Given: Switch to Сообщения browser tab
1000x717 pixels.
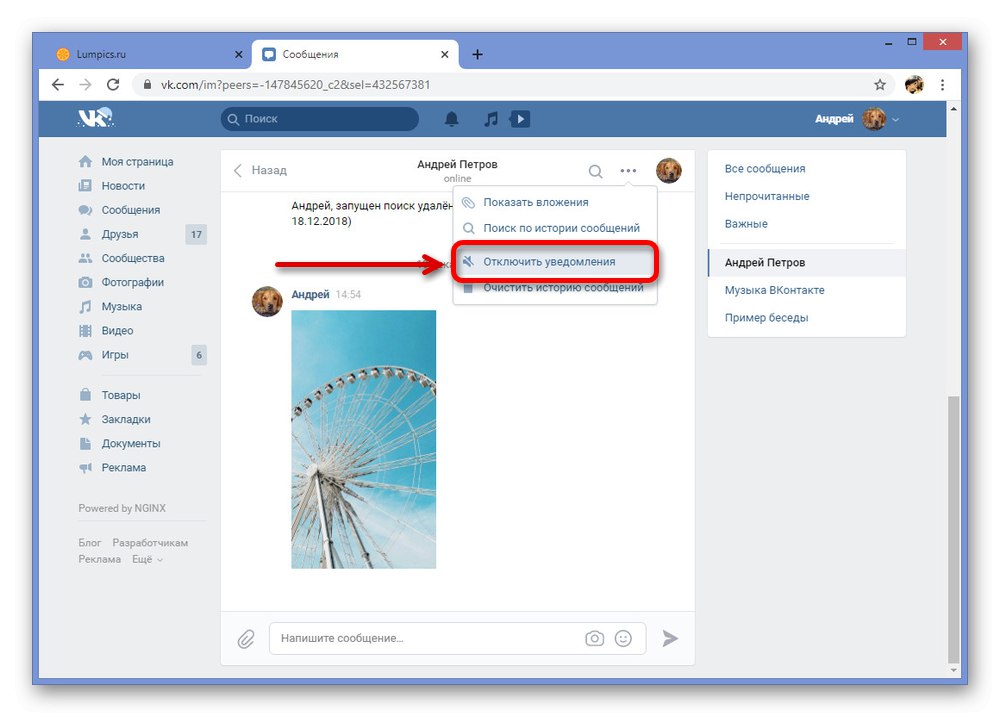Looking at the screenshot, I should click(x=355, y=54).
